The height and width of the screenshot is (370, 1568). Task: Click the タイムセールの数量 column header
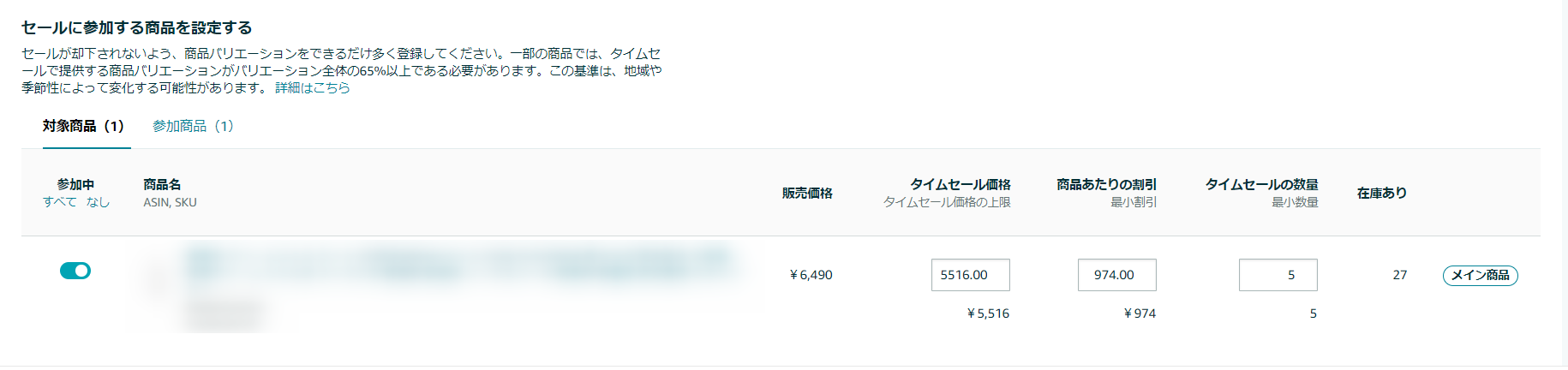tap(1262, 184)
